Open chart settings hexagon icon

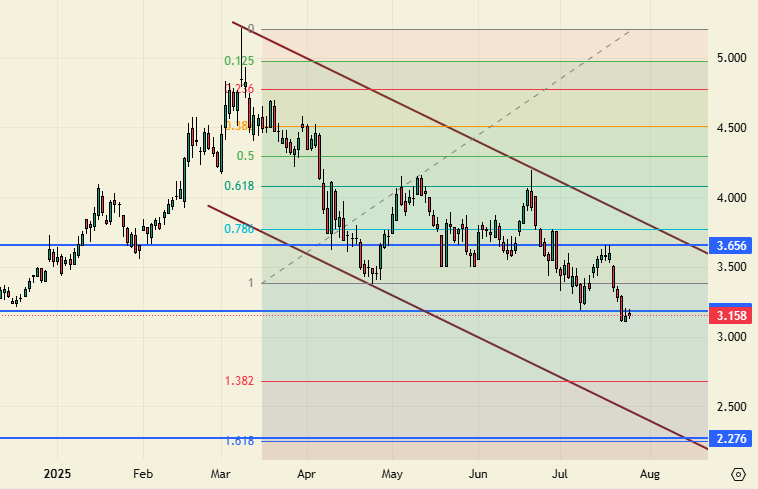738,474
